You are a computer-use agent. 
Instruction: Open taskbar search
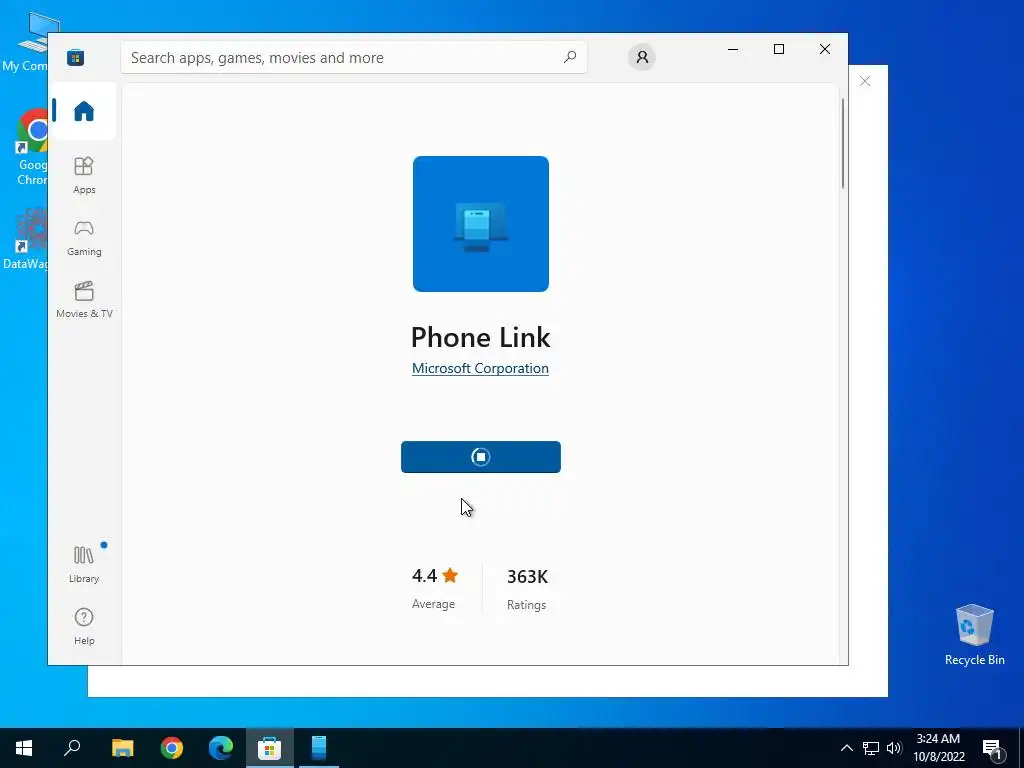click(x=72, y=748)
